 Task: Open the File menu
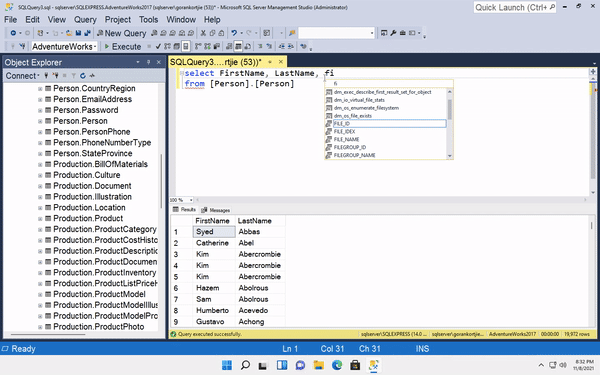pos(10,20)
